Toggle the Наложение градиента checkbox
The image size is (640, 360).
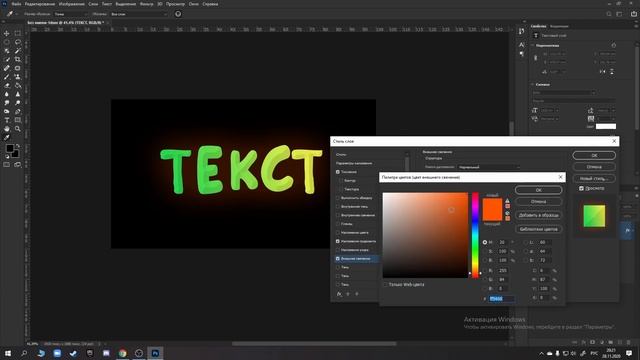coord(338,241)
